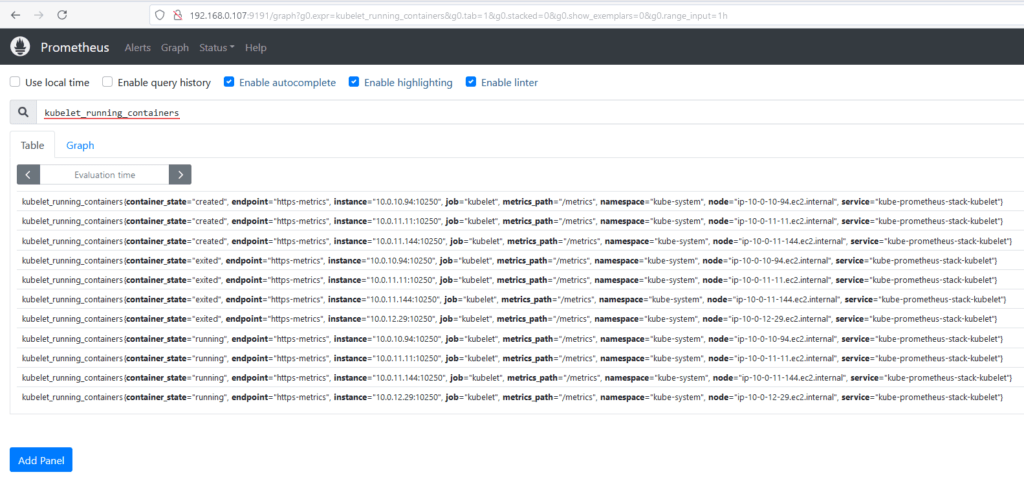Select exited row for instance 10.0.12.29:10250
The height and width of the screenshot is (492, 1024).
519,319
